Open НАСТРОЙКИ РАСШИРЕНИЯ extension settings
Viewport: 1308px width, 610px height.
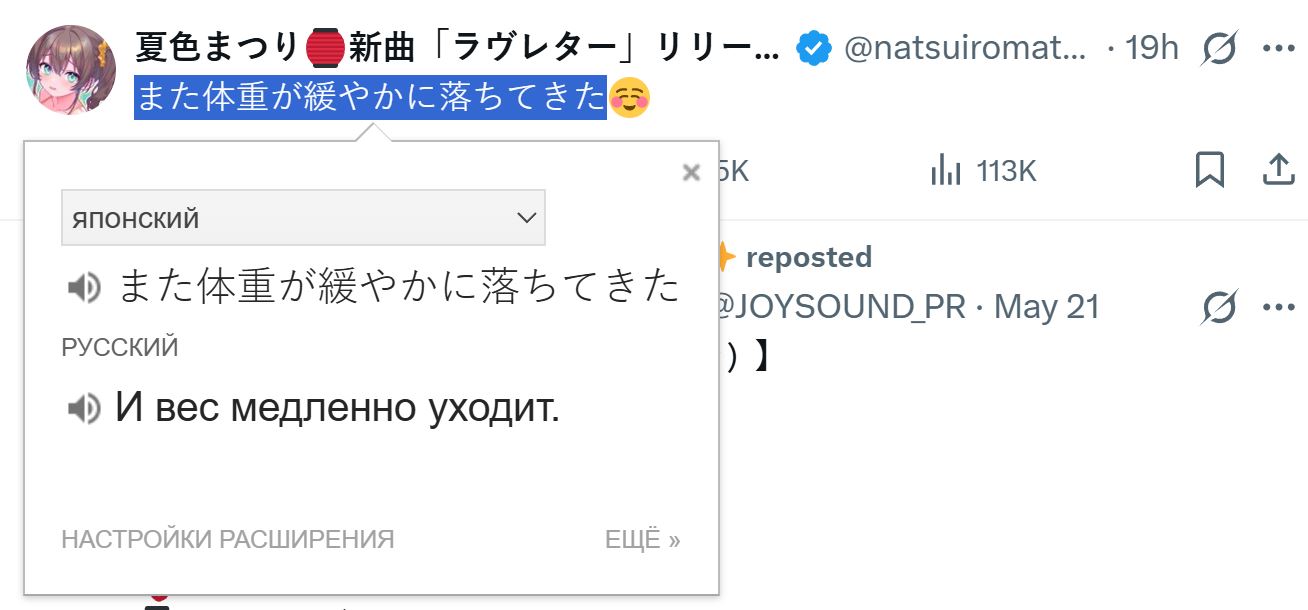(228, 540)
